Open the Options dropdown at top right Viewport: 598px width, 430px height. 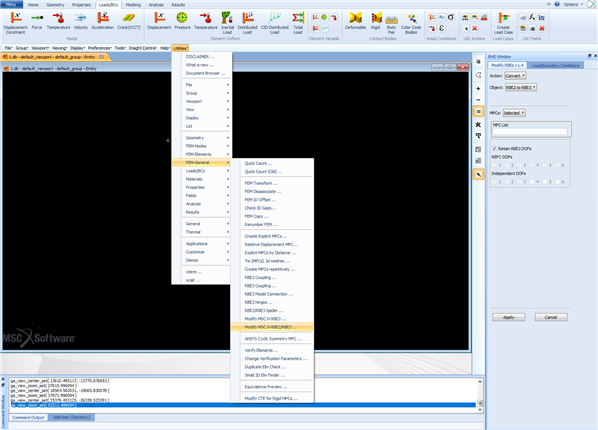[573, 4]
